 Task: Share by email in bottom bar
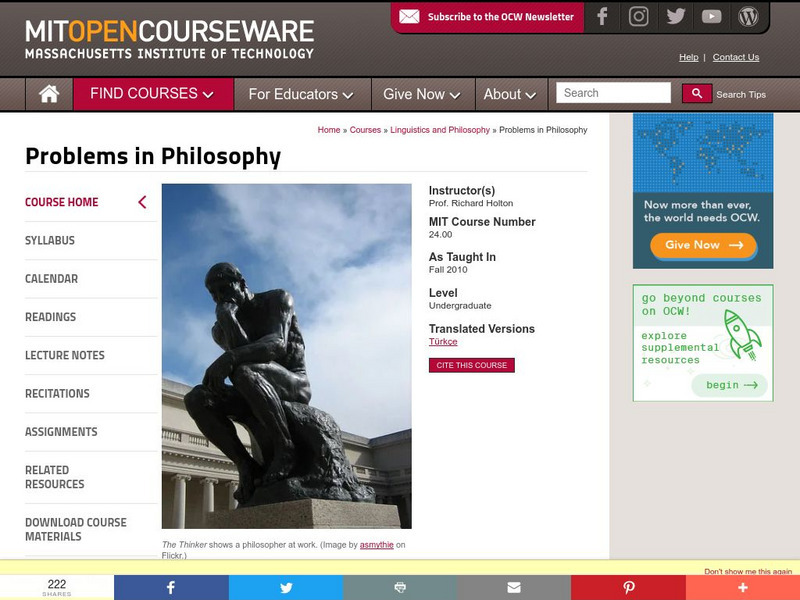[x=514, y=587]
